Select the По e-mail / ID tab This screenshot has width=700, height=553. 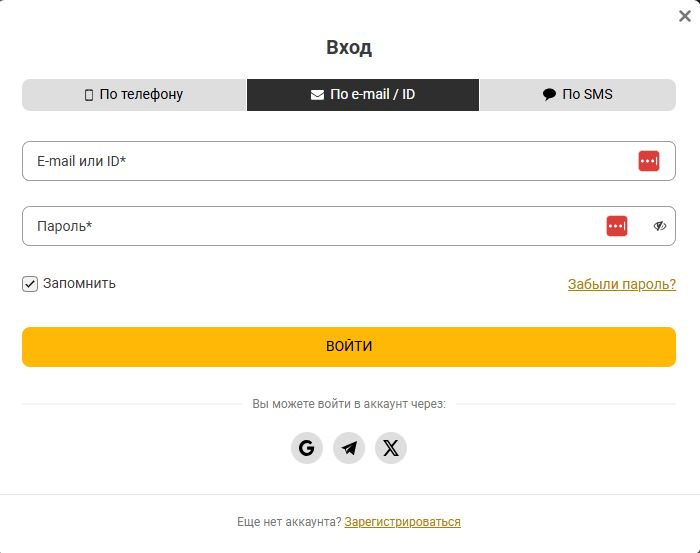tap(363, 95)
